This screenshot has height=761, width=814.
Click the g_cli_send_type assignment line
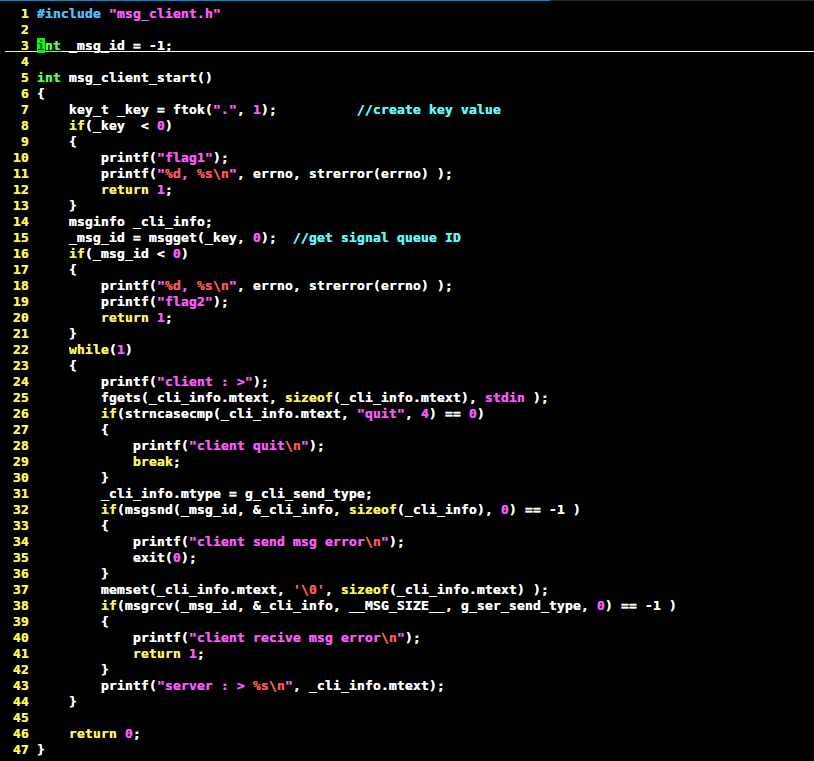236,494
